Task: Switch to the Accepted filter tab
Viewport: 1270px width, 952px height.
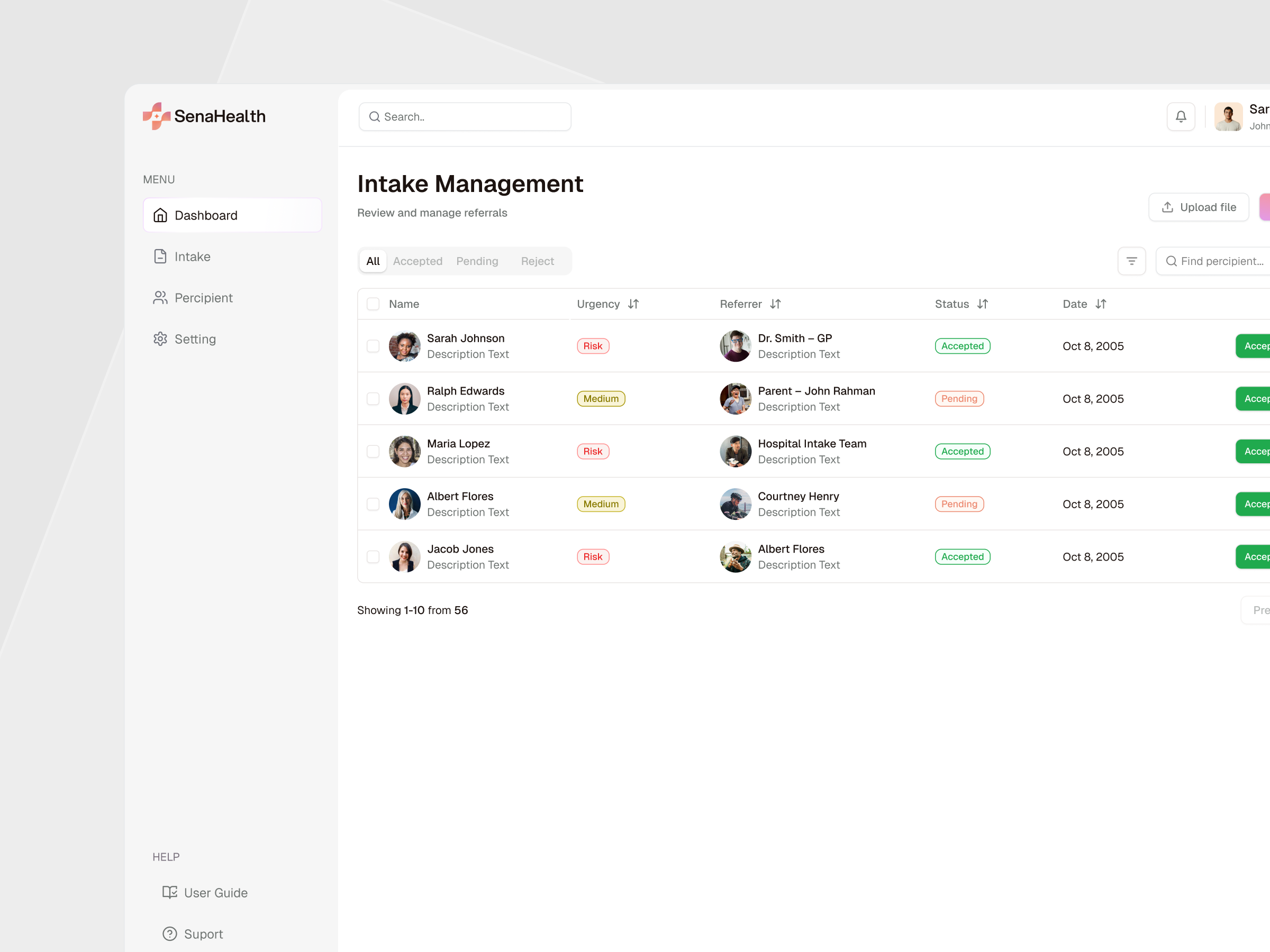Action: point(418,261)
